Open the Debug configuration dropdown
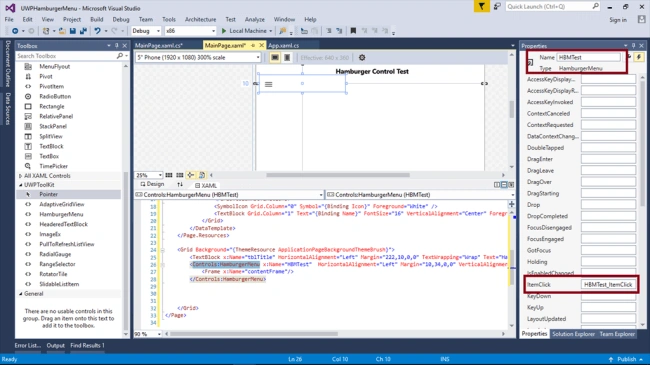Image resolution: width=650 pixels, height=365 pixels. click(146, 31)
